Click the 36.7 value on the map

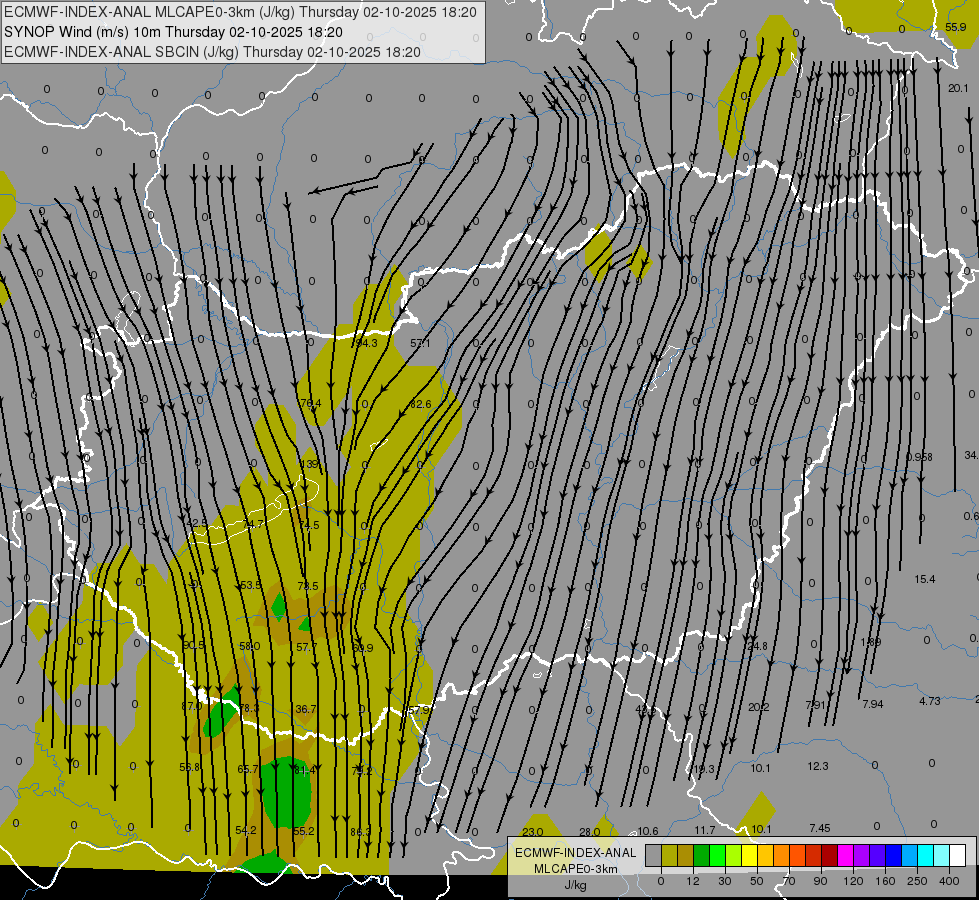coord(306,709)
